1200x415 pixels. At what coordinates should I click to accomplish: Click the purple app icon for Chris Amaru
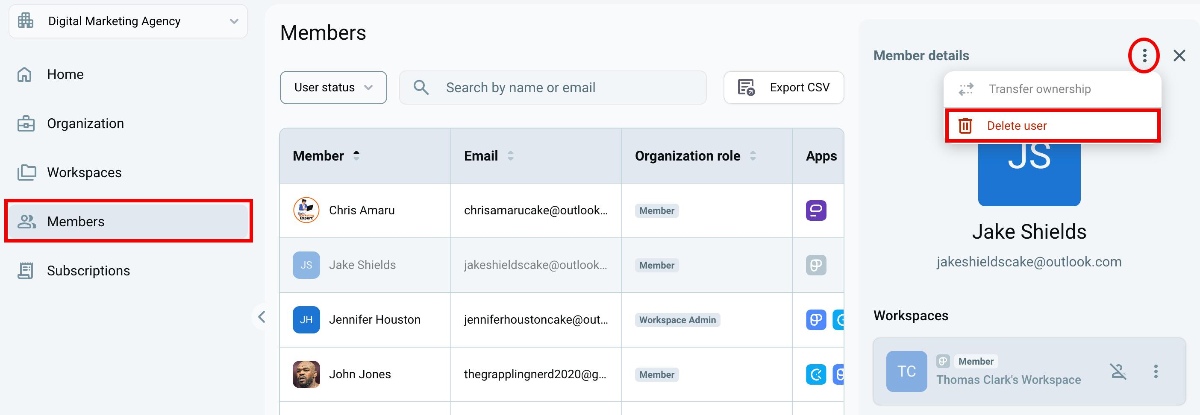point(816,210)
